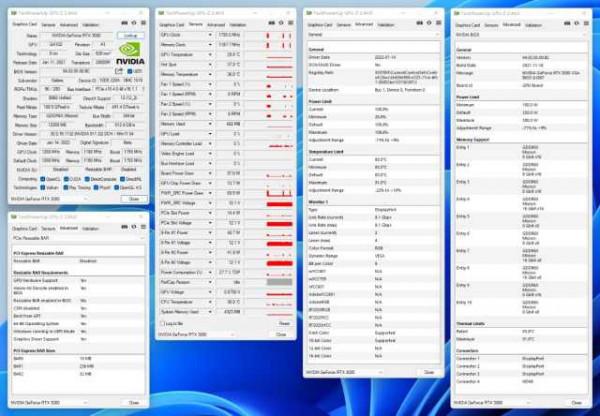
Task: Open Validation tab in the General advanced window
Action: pos(386,24)
